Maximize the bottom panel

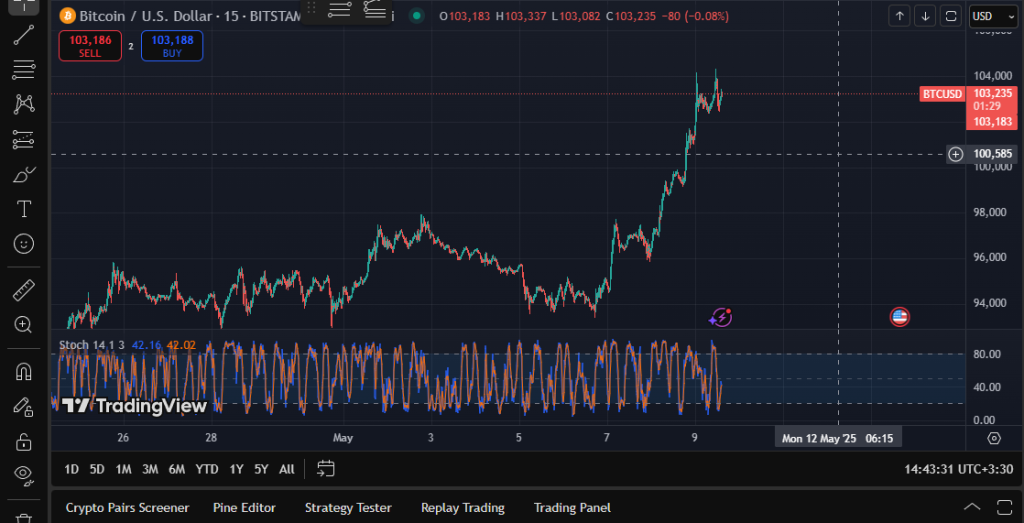[x=1004, y=507]
